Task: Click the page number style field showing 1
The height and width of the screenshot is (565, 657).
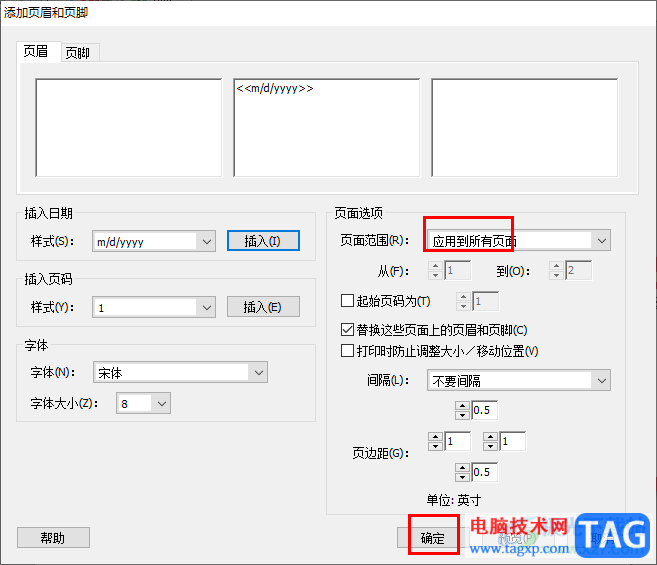Action: (x=145, y=307)
